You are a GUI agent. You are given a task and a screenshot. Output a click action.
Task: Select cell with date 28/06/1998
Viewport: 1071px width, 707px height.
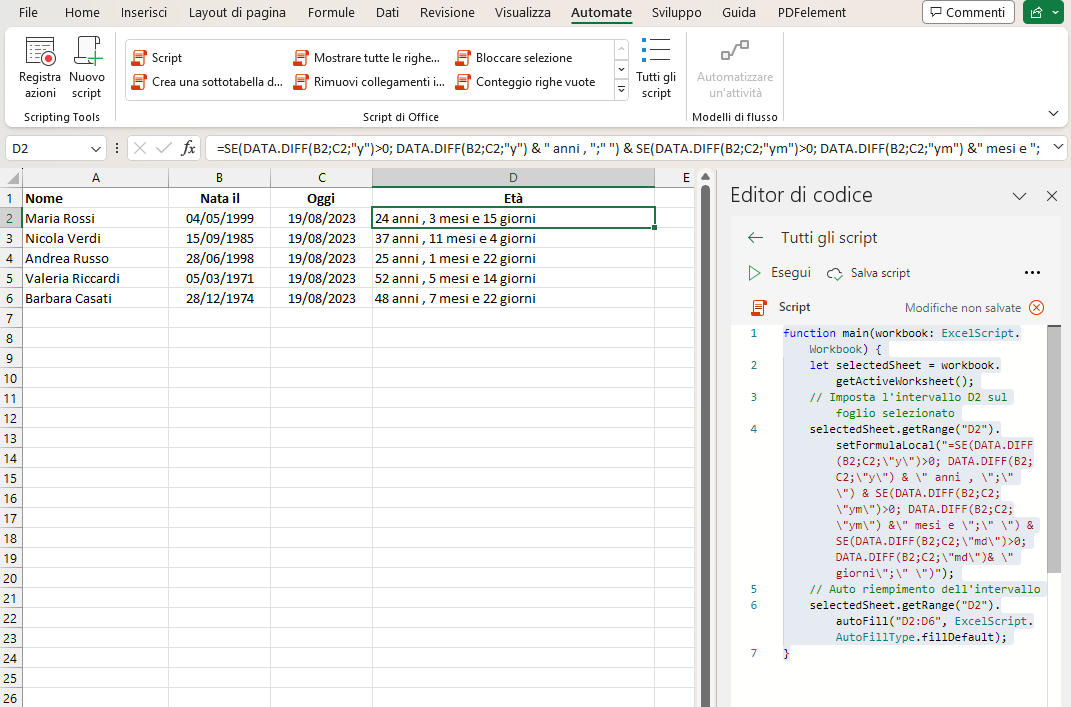click(219, 258)
